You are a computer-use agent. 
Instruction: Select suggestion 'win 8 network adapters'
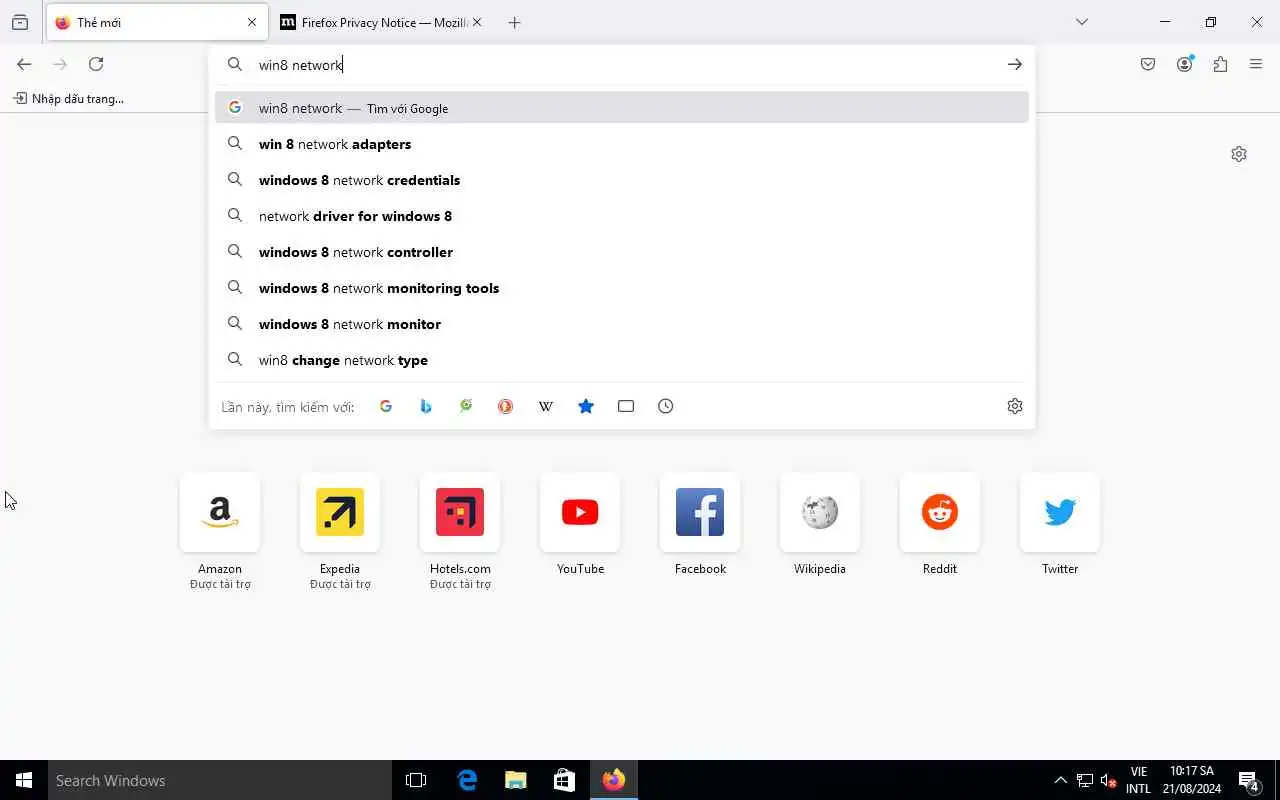(x=621, y=144)
